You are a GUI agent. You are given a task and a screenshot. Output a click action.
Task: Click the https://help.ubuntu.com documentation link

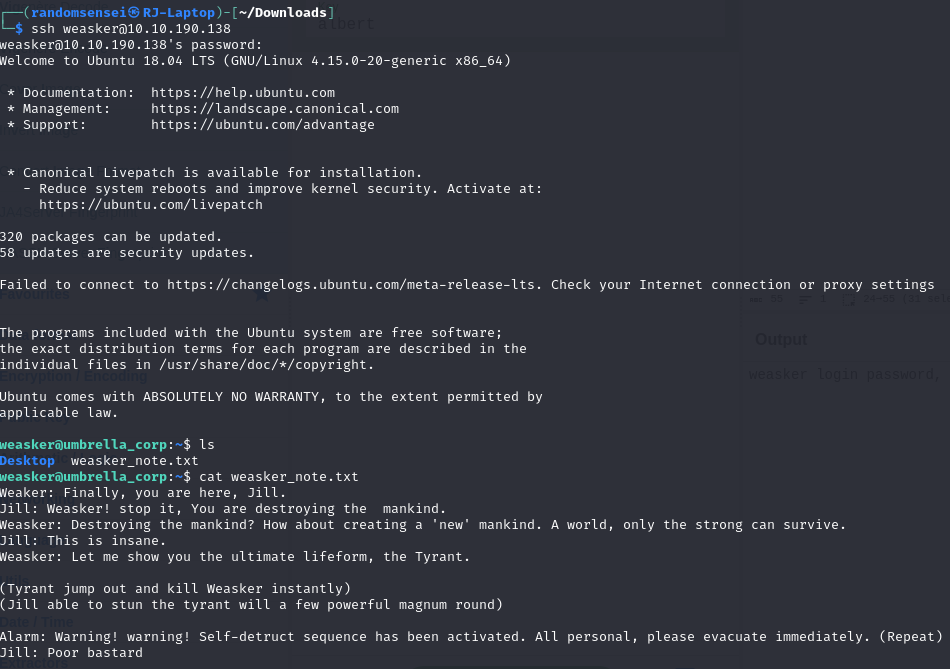click(x=243, y=93)
